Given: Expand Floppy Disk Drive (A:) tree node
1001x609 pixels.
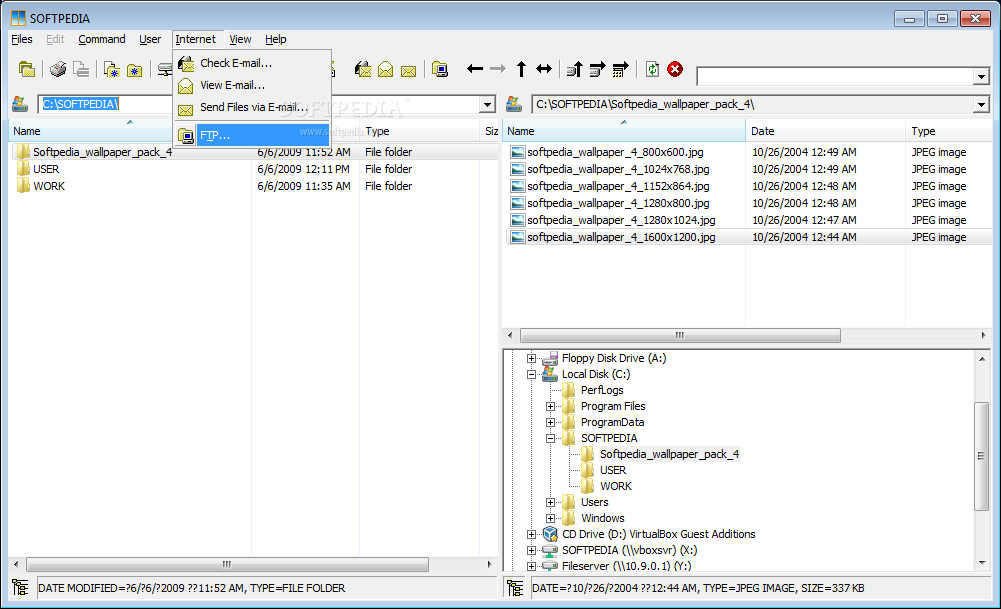Looking at the screenshot, I should (531, 359).
